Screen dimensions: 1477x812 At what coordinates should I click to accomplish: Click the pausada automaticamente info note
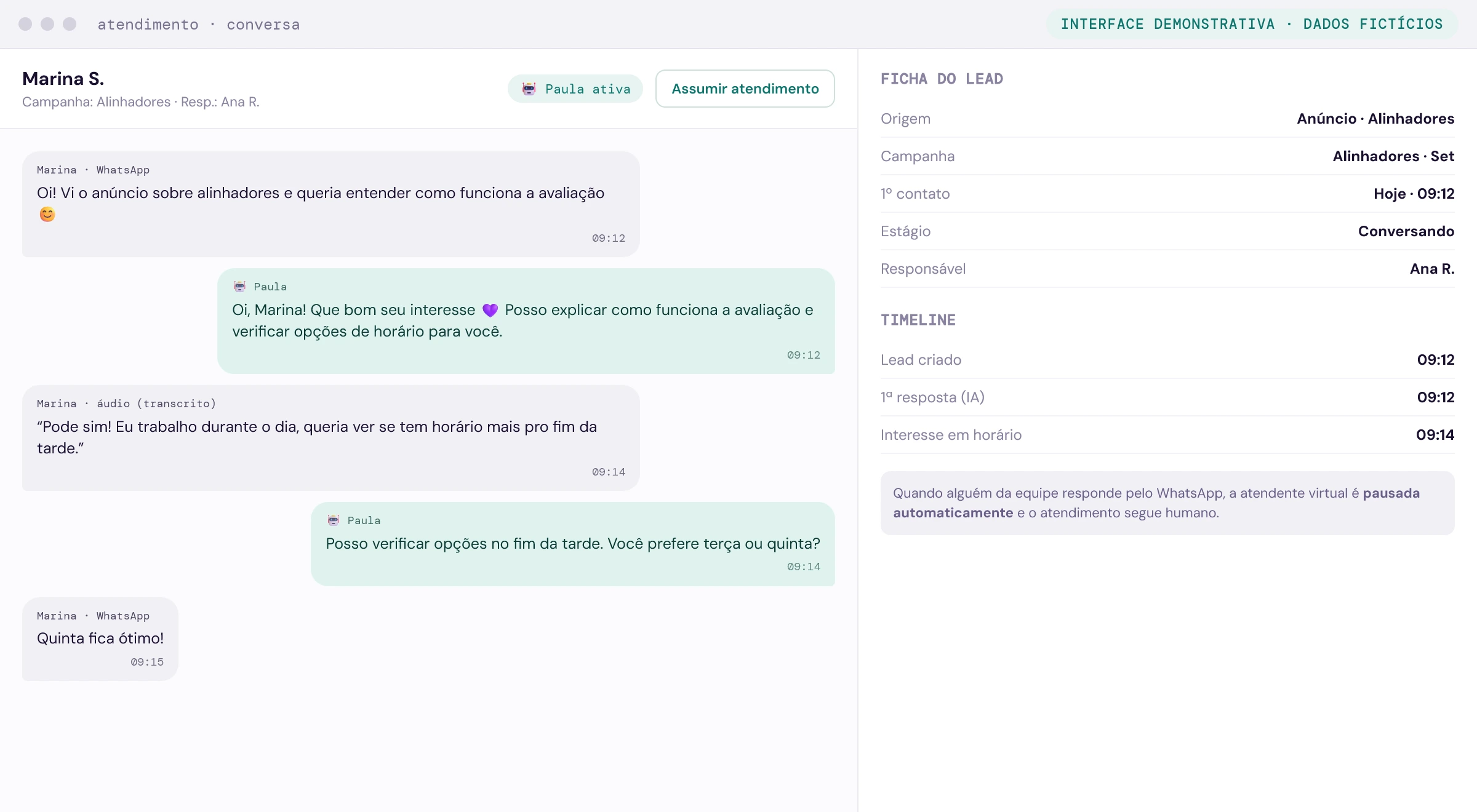(x=1167, y=503)
